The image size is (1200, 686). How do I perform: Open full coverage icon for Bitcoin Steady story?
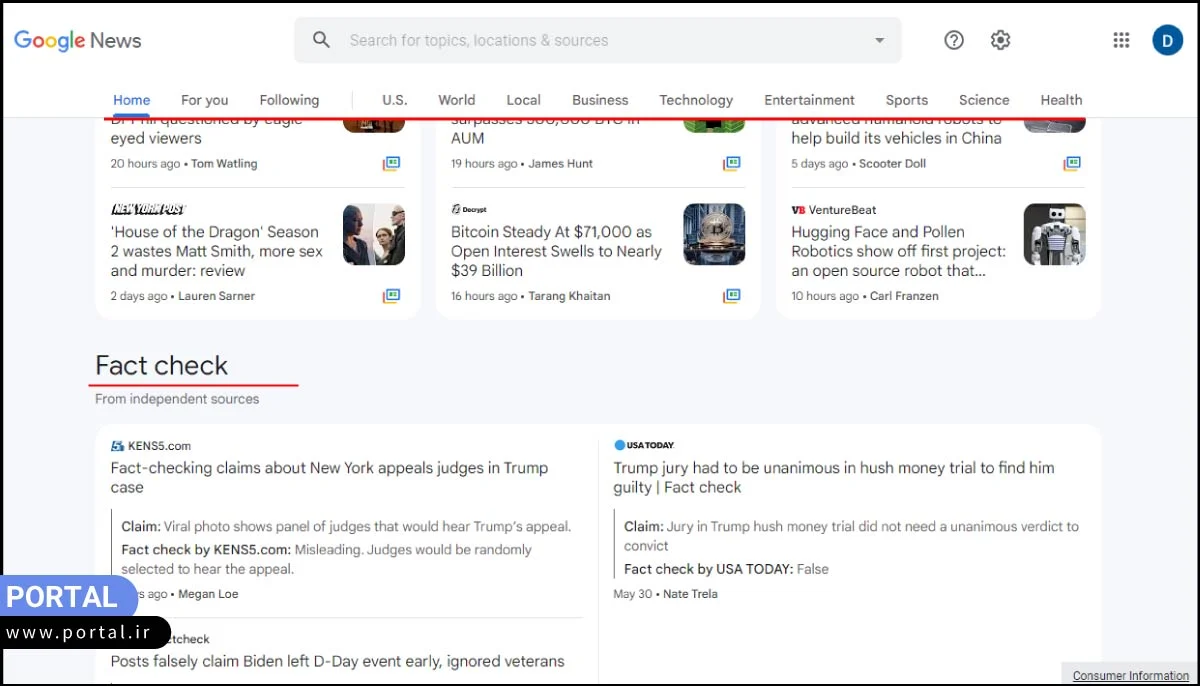point(732,296)
